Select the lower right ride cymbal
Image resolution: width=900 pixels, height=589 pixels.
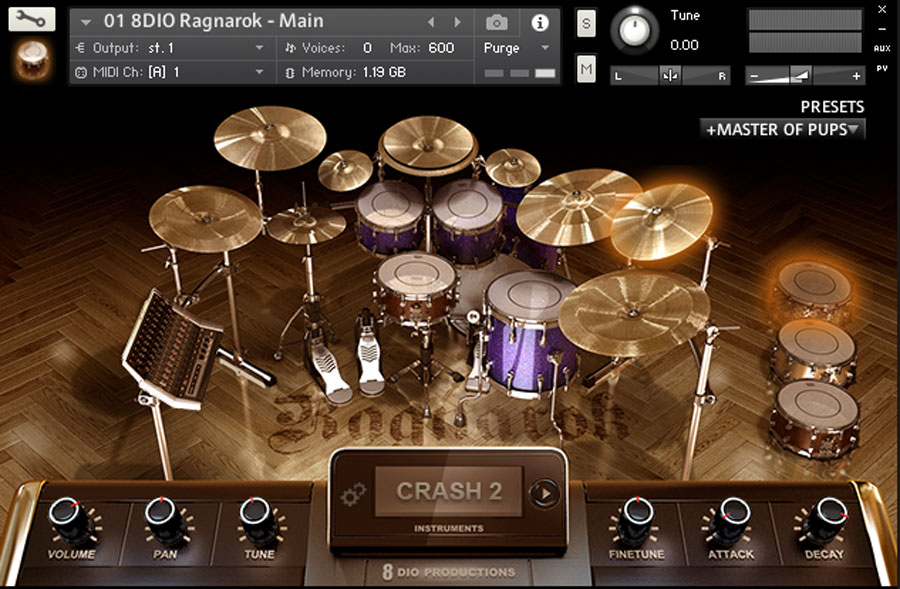pyautogui.click(x=634, y=313)
